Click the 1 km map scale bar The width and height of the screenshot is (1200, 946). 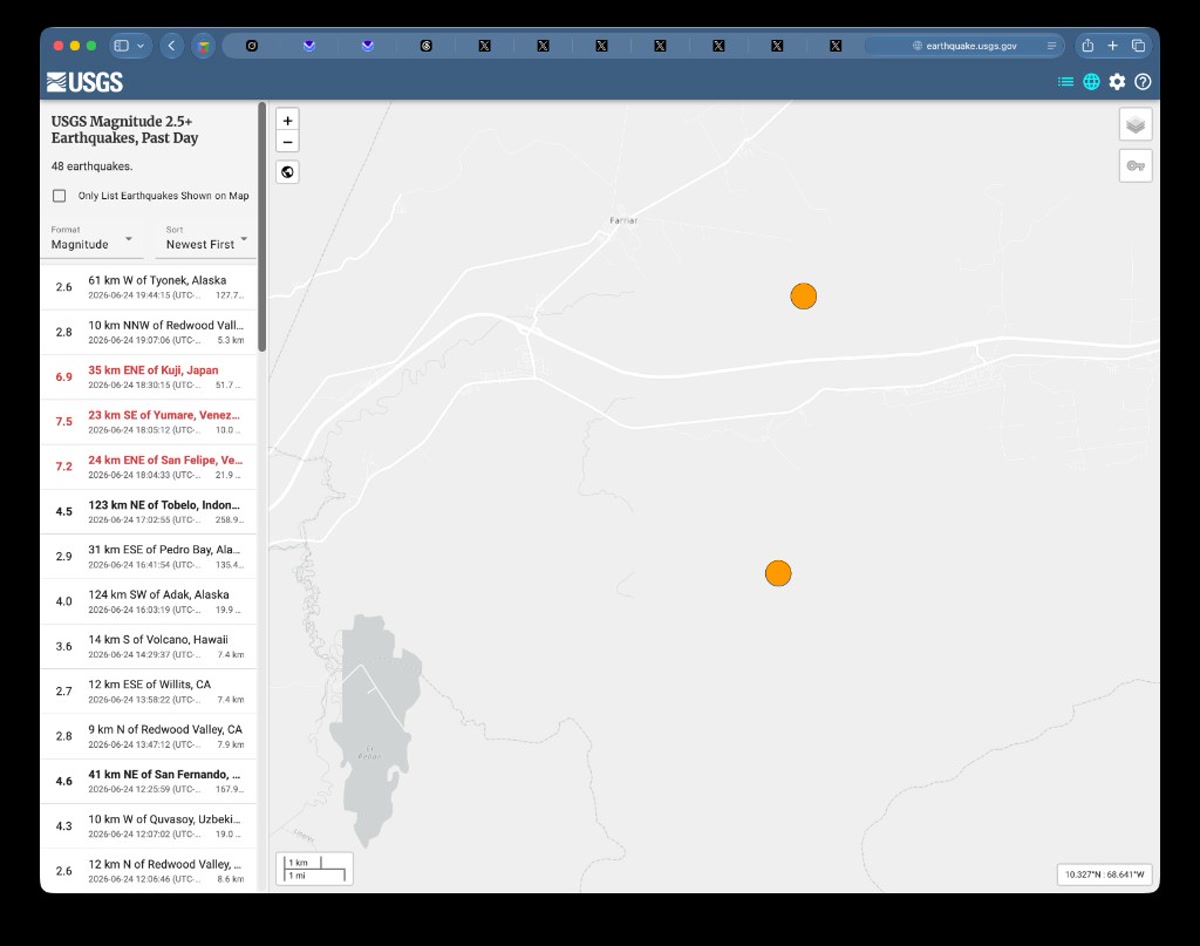pyautogui.click(x=314, y=868)
